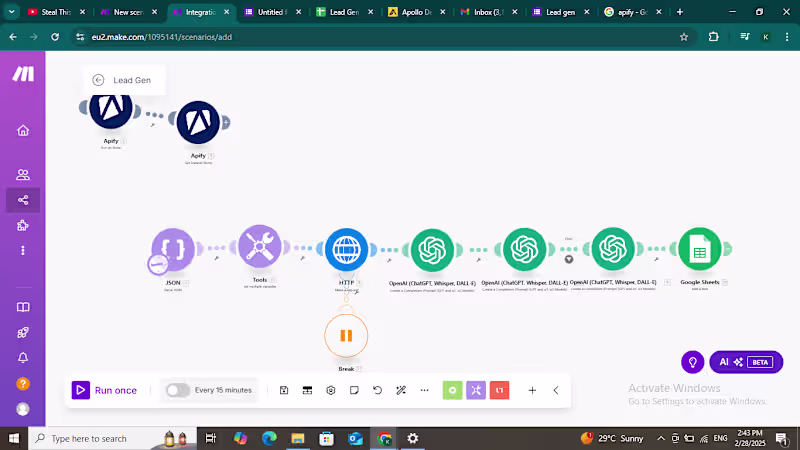Open File Explorer from taskbar
This screenshot has width=800, height=450.
[297, 438]
